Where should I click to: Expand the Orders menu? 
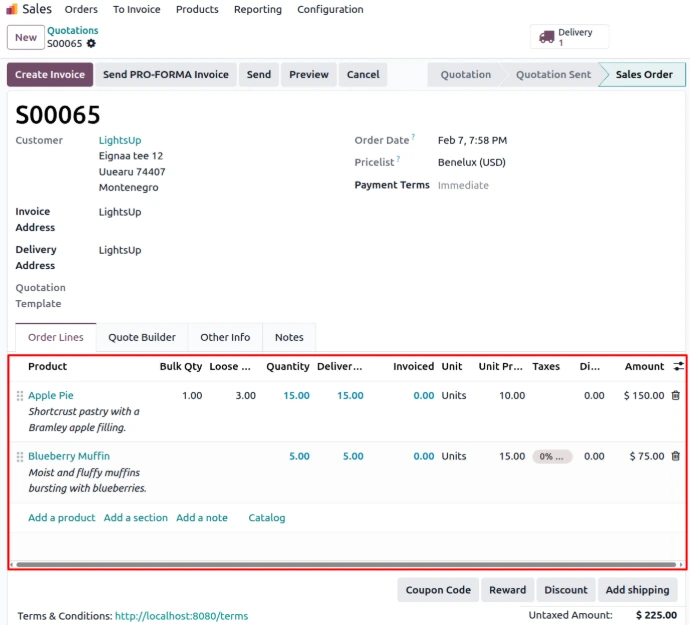(x=81, y=9)
